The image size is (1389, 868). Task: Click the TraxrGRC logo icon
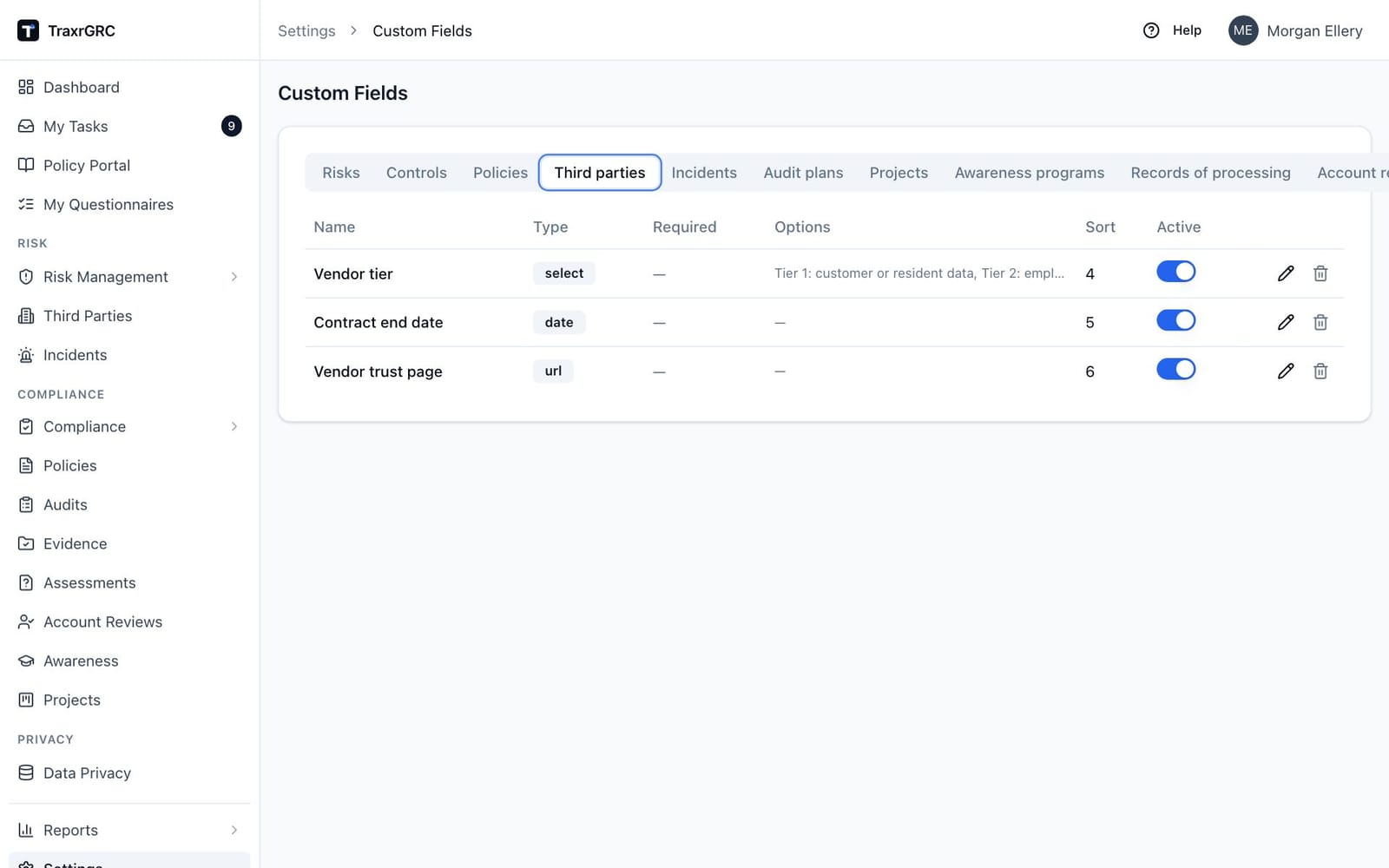[28, 30]
